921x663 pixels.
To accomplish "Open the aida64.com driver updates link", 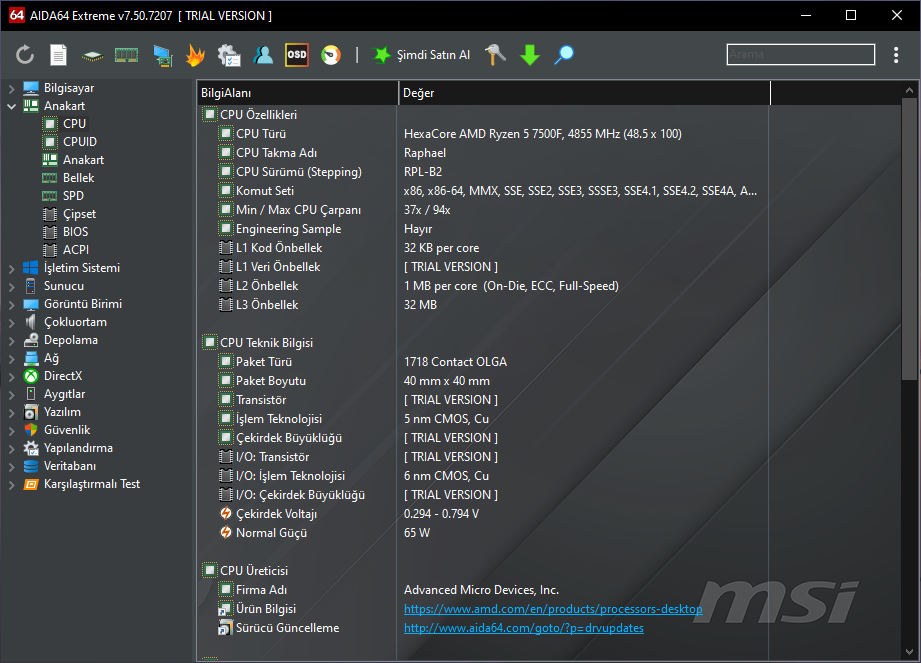I will point(523,628).
